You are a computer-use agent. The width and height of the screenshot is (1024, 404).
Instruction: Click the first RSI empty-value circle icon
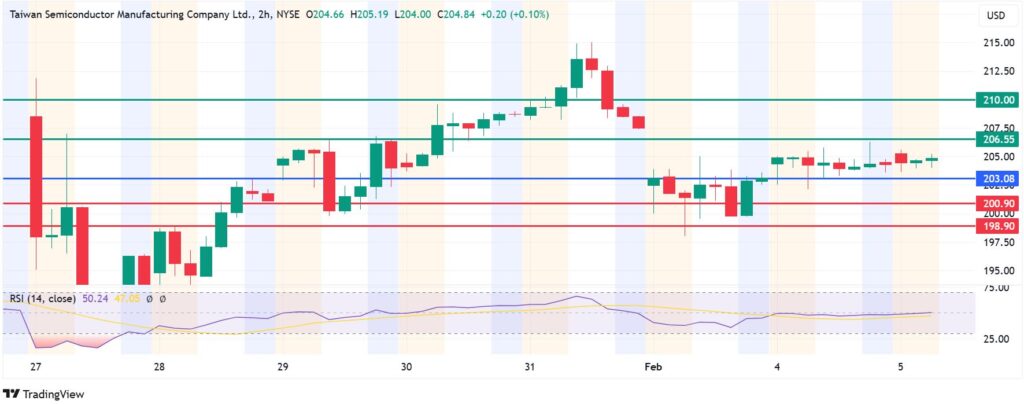(x=149, y=298)
